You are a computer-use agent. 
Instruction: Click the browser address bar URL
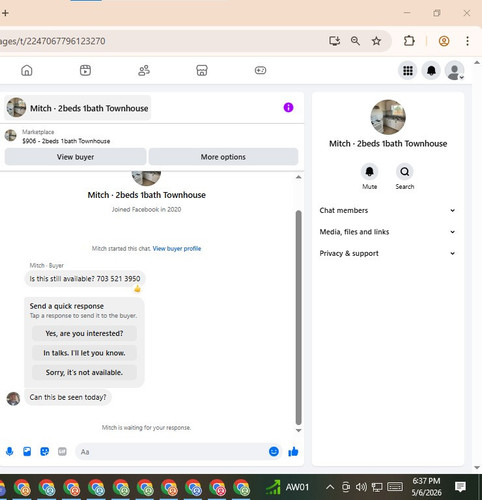point(53,41)
